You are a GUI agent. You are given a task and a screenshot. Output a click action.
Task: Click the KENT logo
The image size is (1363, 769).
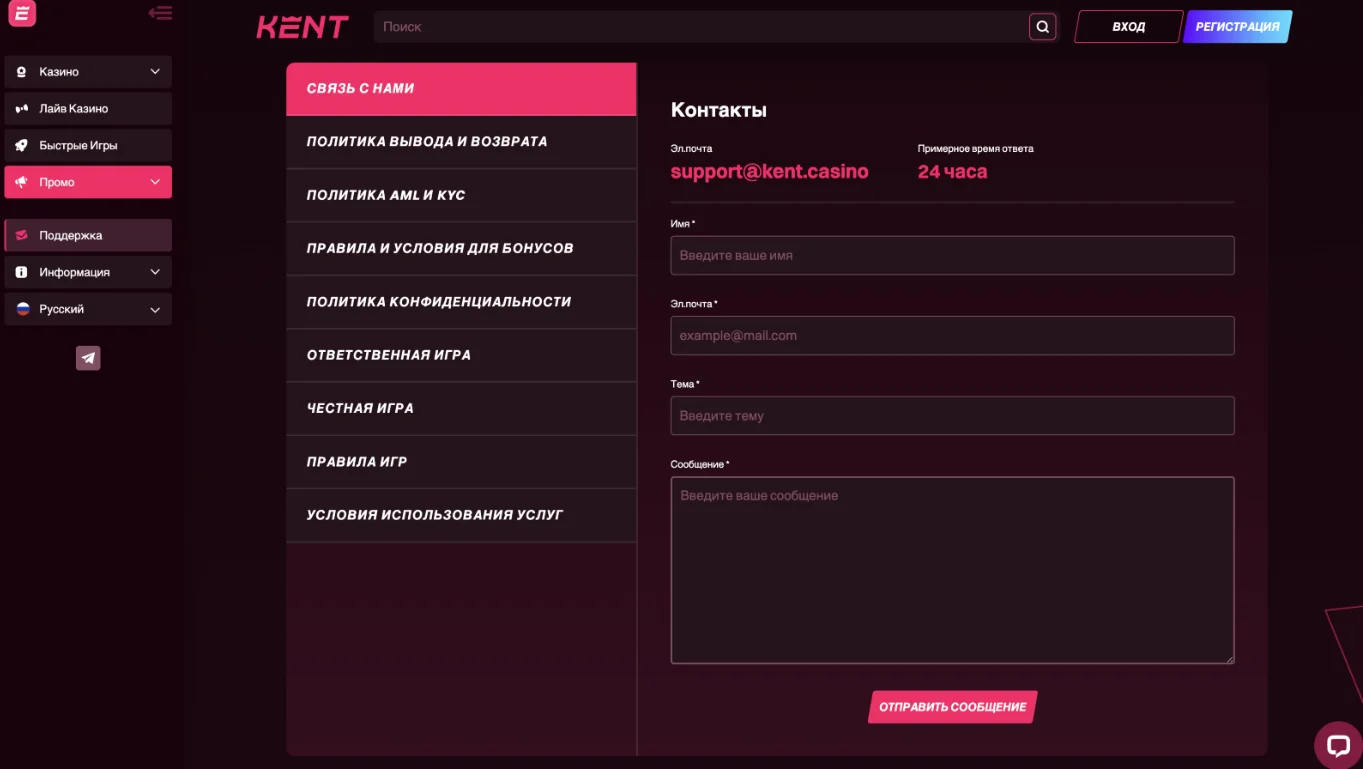click(x=302, y=27)
